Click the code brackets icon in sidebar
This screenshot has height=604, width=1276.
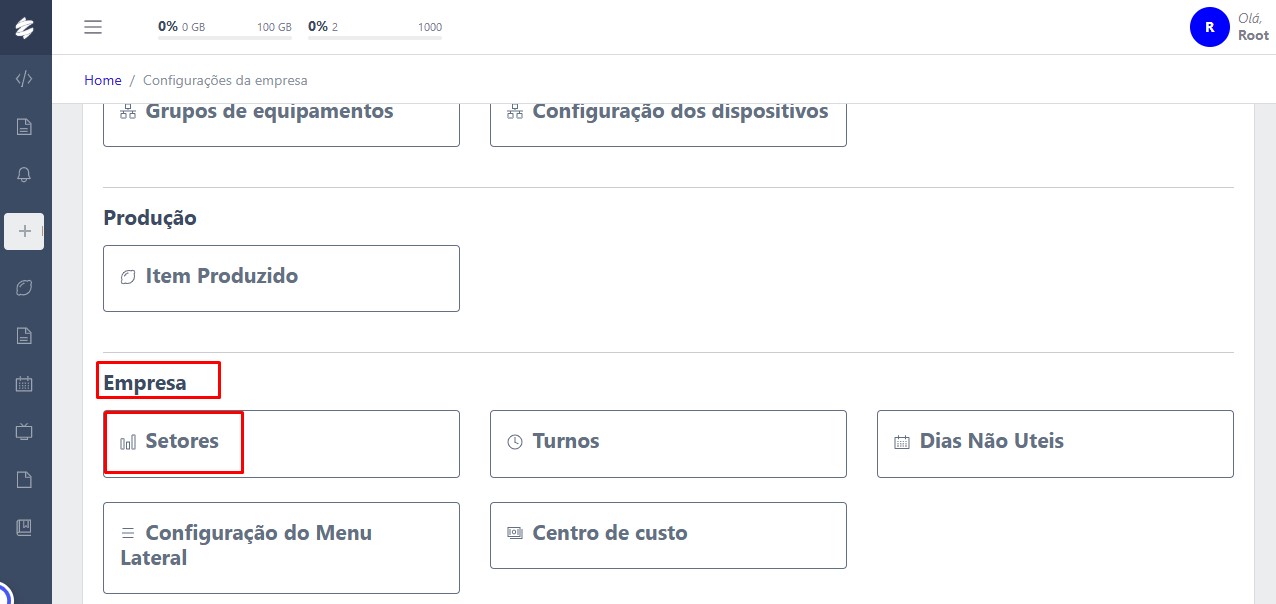click(25, 79)
